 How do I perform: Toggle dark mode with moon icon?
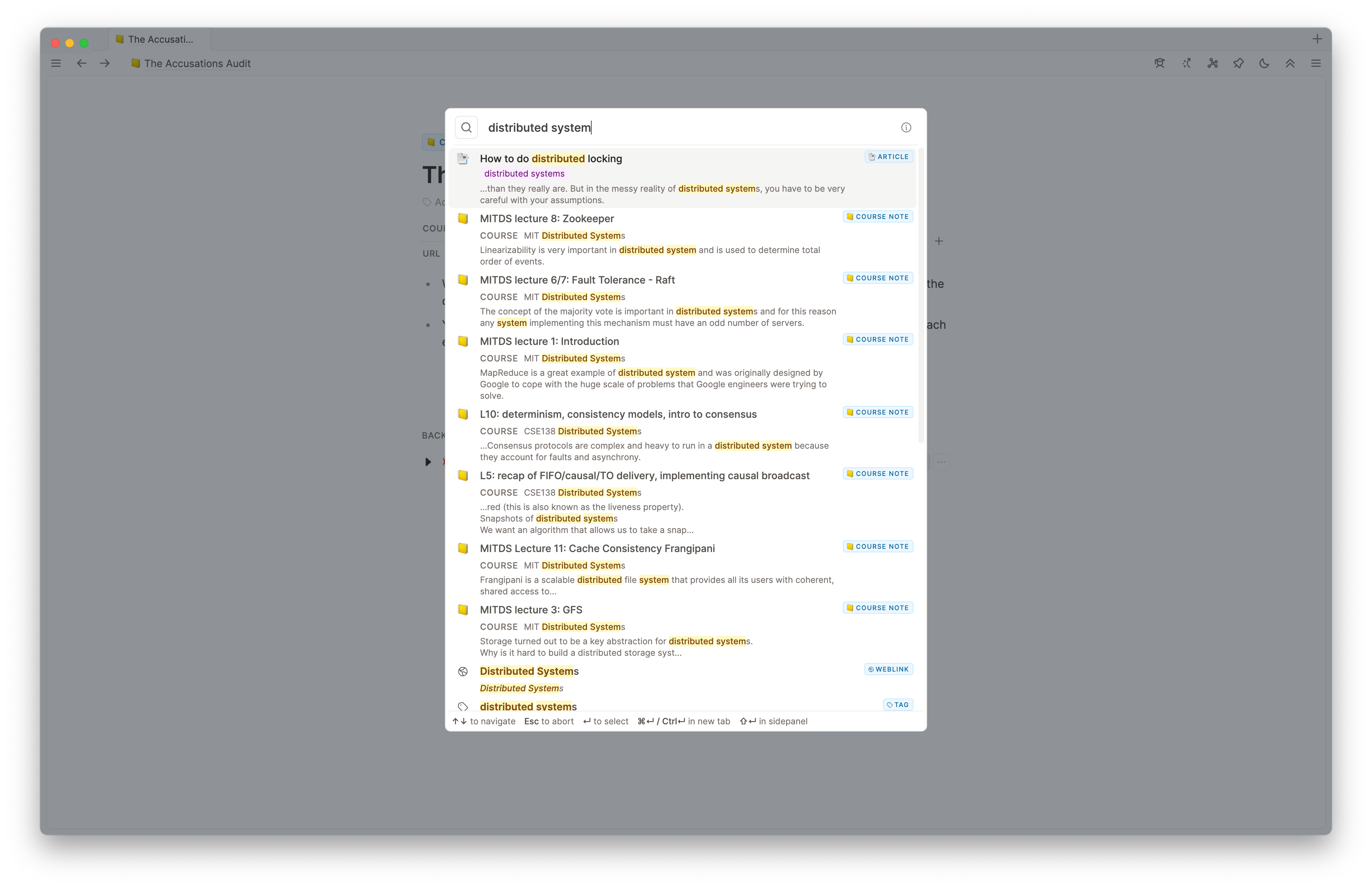(1264, 64)
